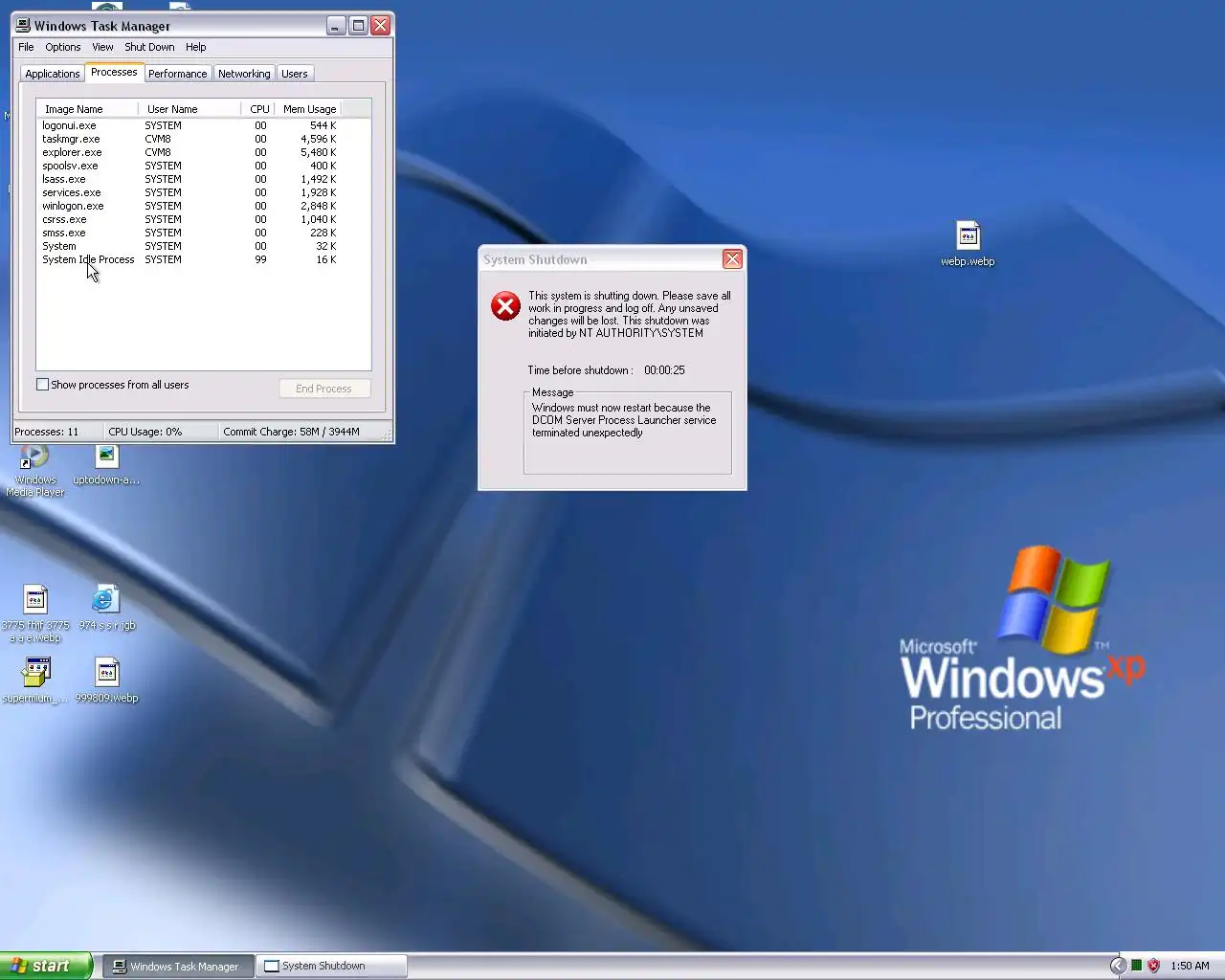Click Windows Task Manager taskbar button
Image resolution: width=1225 pixels, height=980 pixels.
pos(176,967)
